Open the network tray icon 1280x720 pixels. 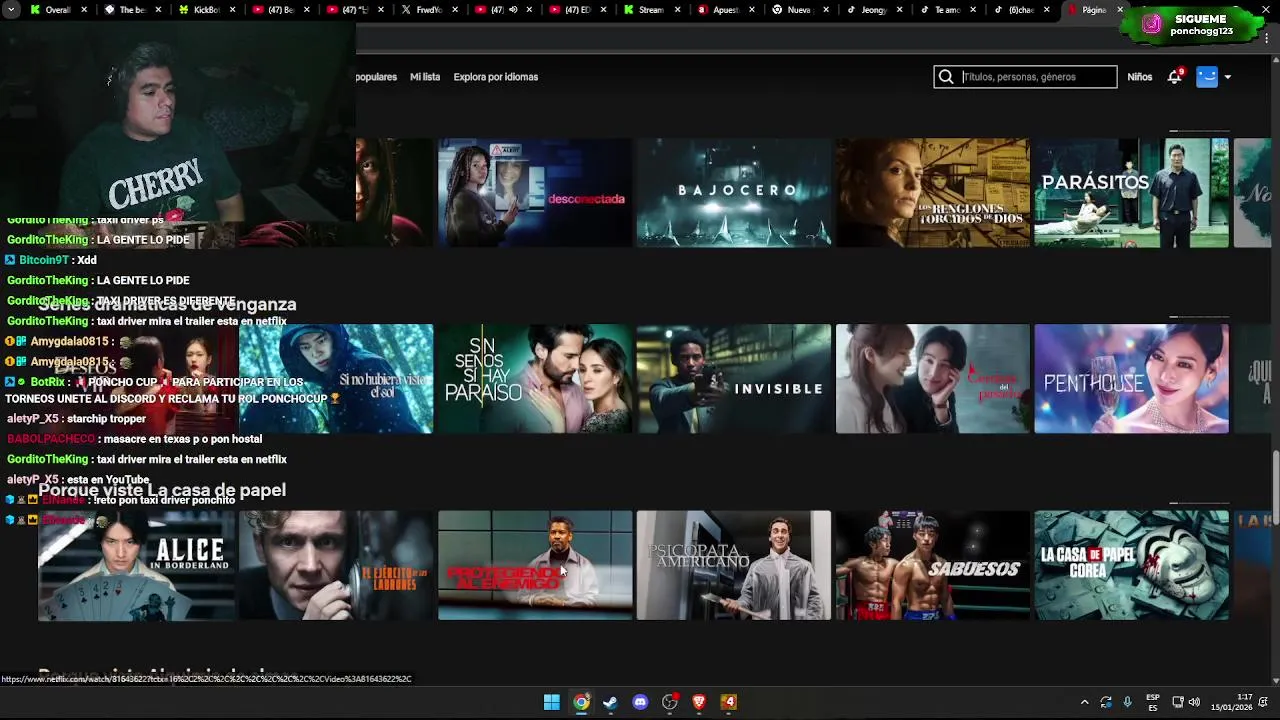tap(1177, 702)
